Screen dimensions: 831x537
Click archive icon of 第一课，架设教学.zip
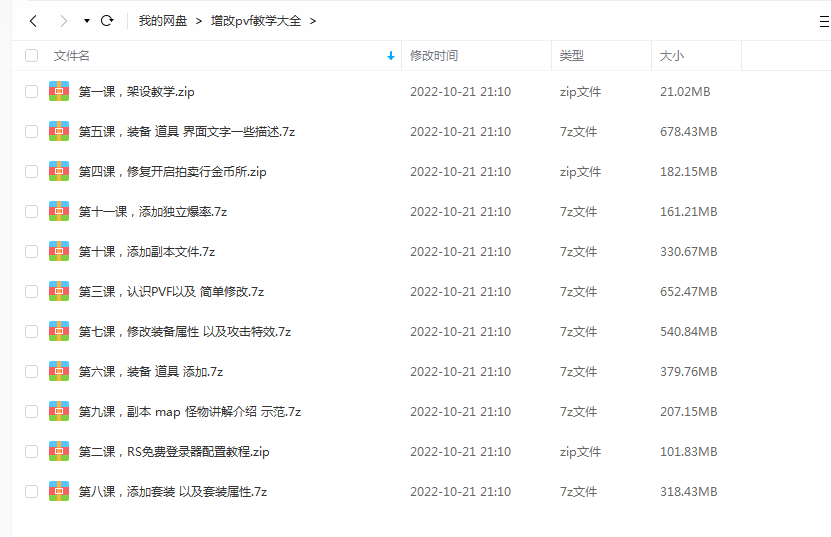pos(59,91)
